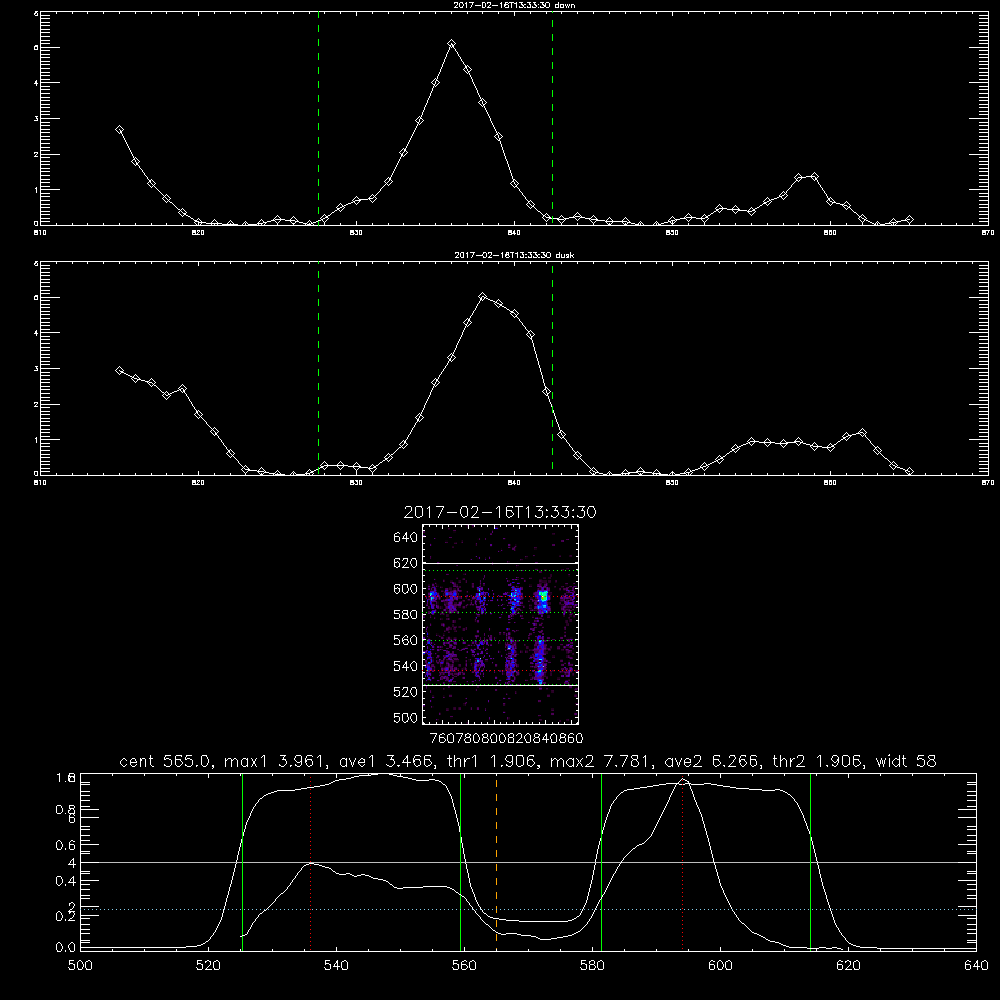Click red dotted peak line near 536
The width and height of the screenshot is (1000, 1000).
(311, 861)
